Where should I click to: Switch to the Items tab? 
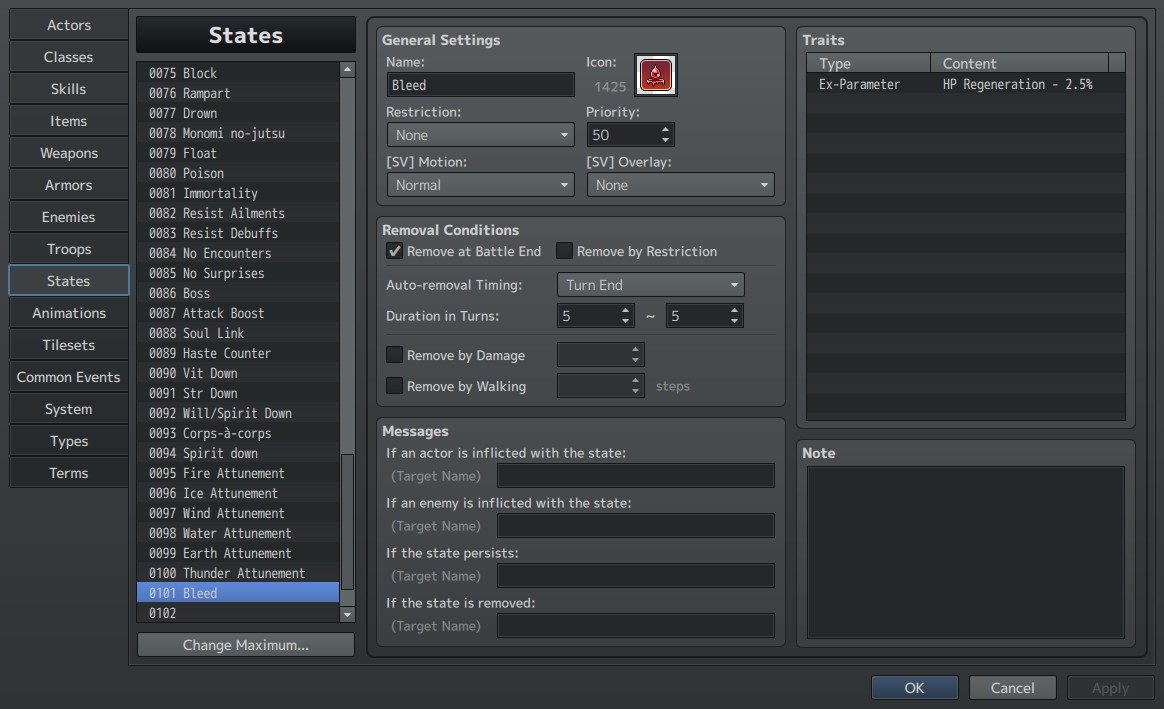(x=68, y=121)
